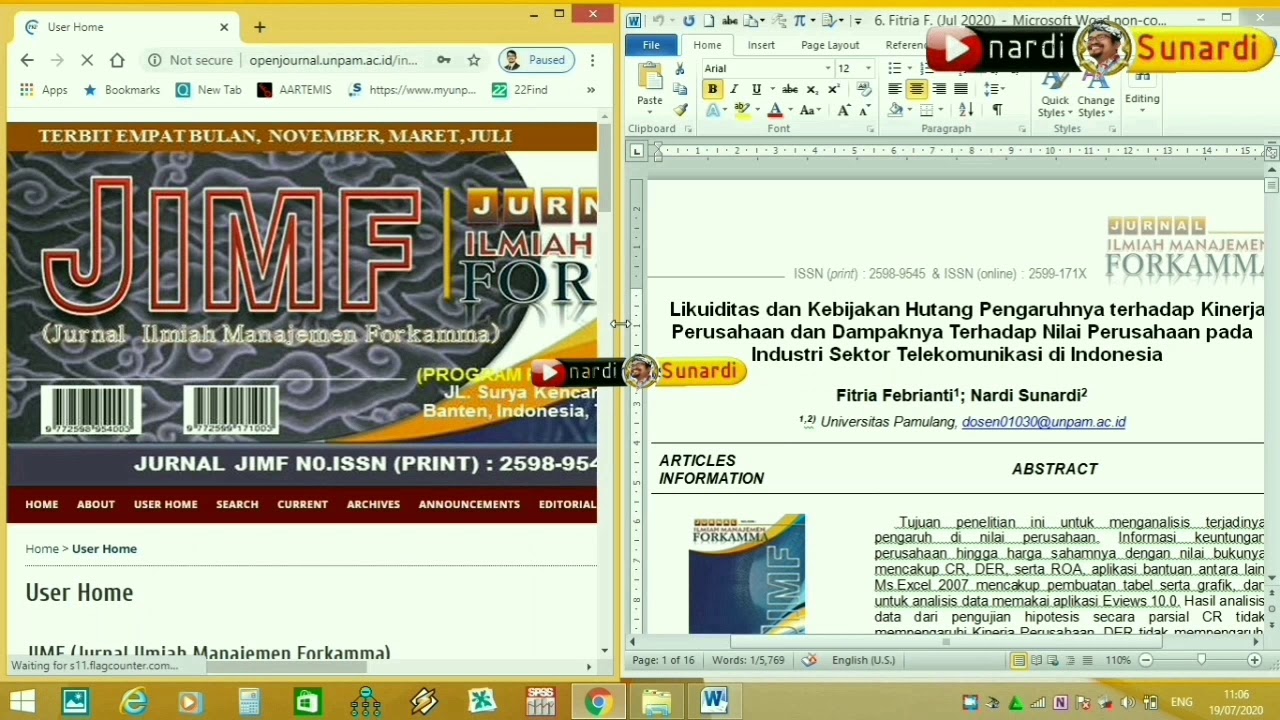The image size is (1280, 720).
Task: Open Apps shortcut in bookmarks bar
Action: (x=43, y=90)
